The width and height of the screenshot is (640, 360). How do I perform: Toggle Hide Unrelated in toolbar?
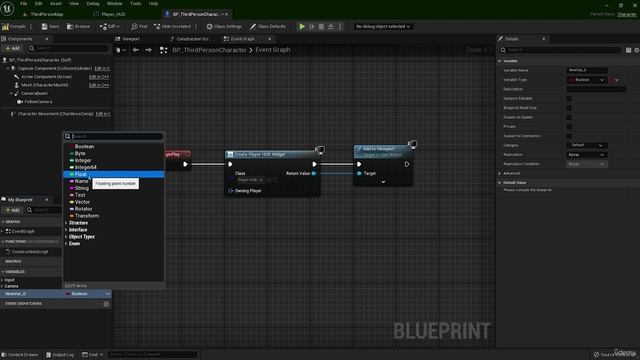172,27
